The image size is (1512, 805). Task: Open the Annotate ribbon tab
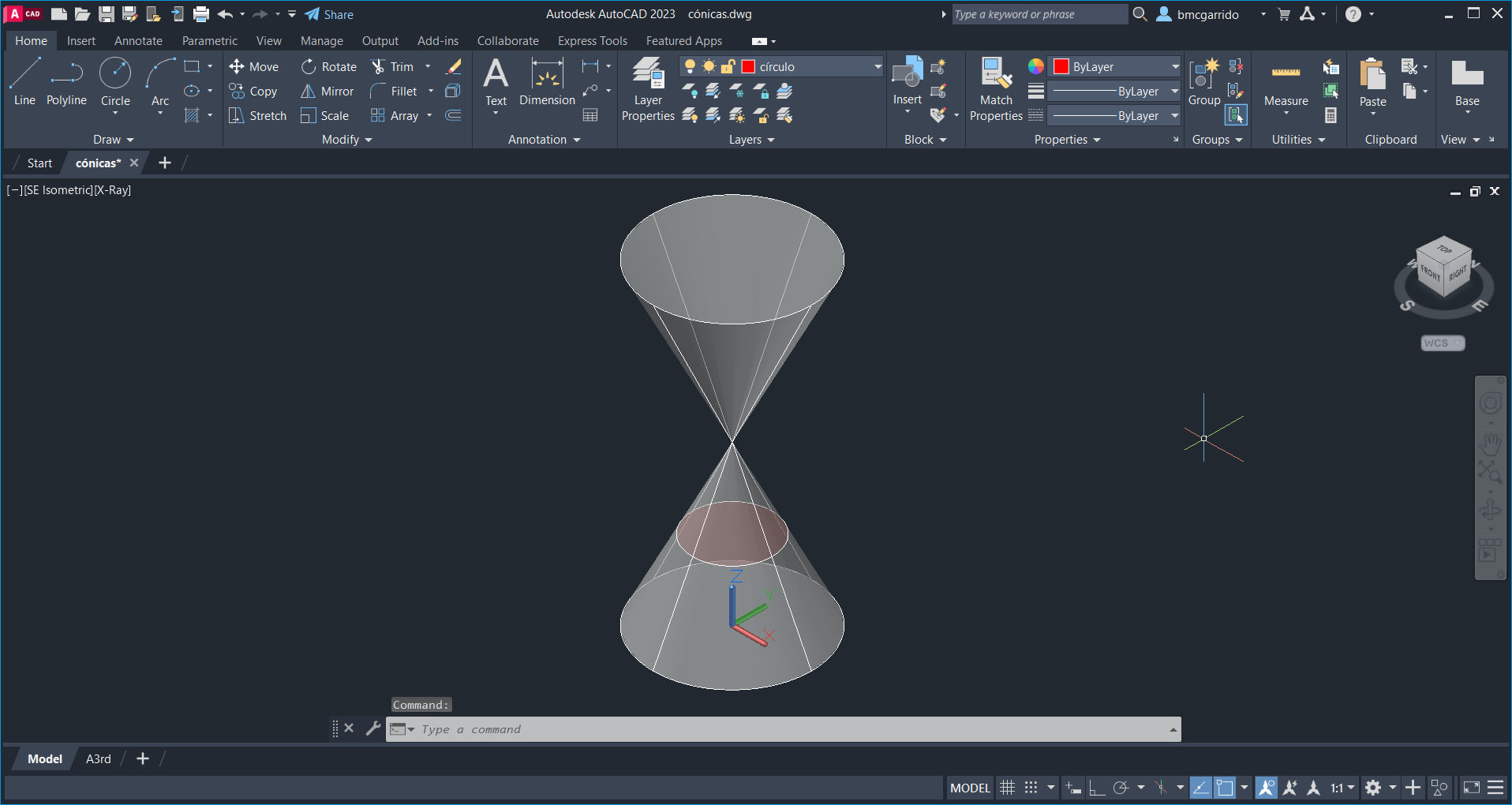pyautogui.click(x=138, y=41)
